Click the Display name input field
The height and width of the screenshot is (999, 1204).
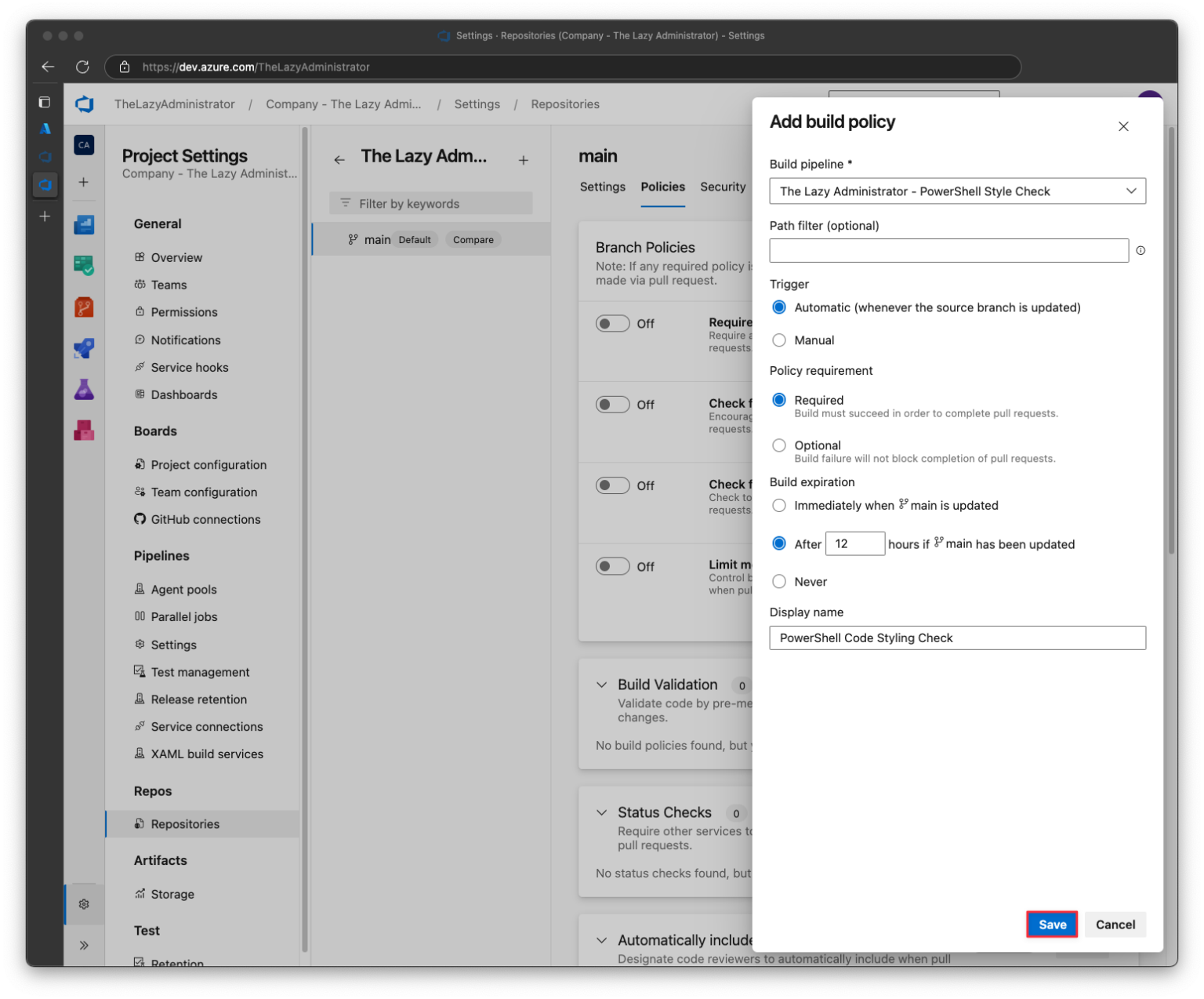957,638
